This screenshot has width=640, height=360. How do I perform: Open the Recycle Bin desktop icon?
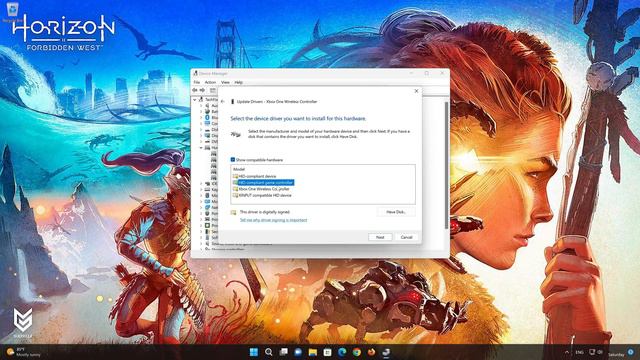(x=12, y=11)
